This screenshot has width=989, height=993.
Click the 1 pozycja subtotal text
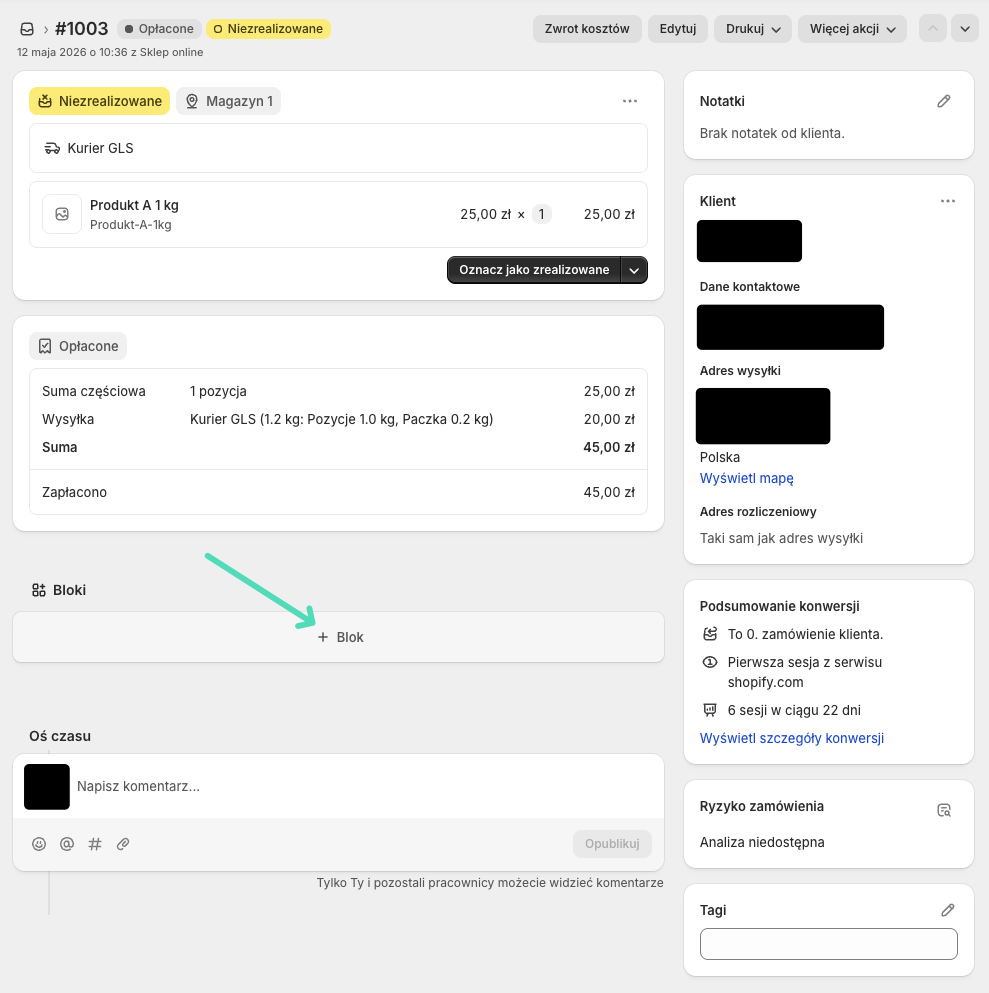coord(218,391)
